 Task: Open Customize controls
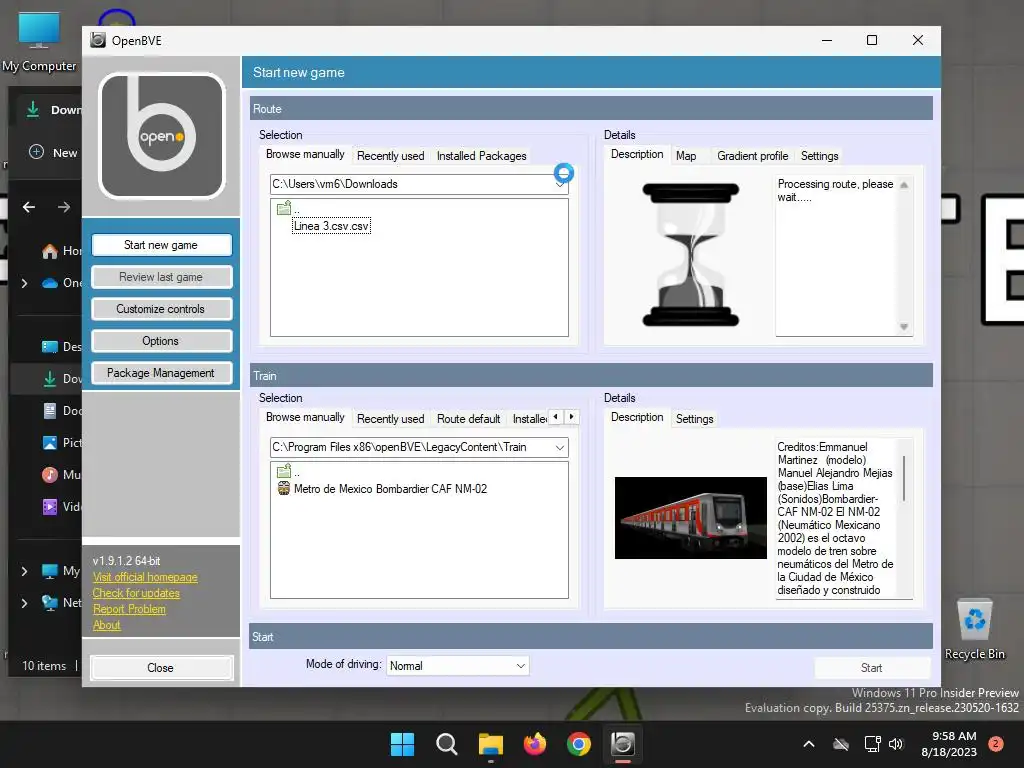tap(161, 309)
